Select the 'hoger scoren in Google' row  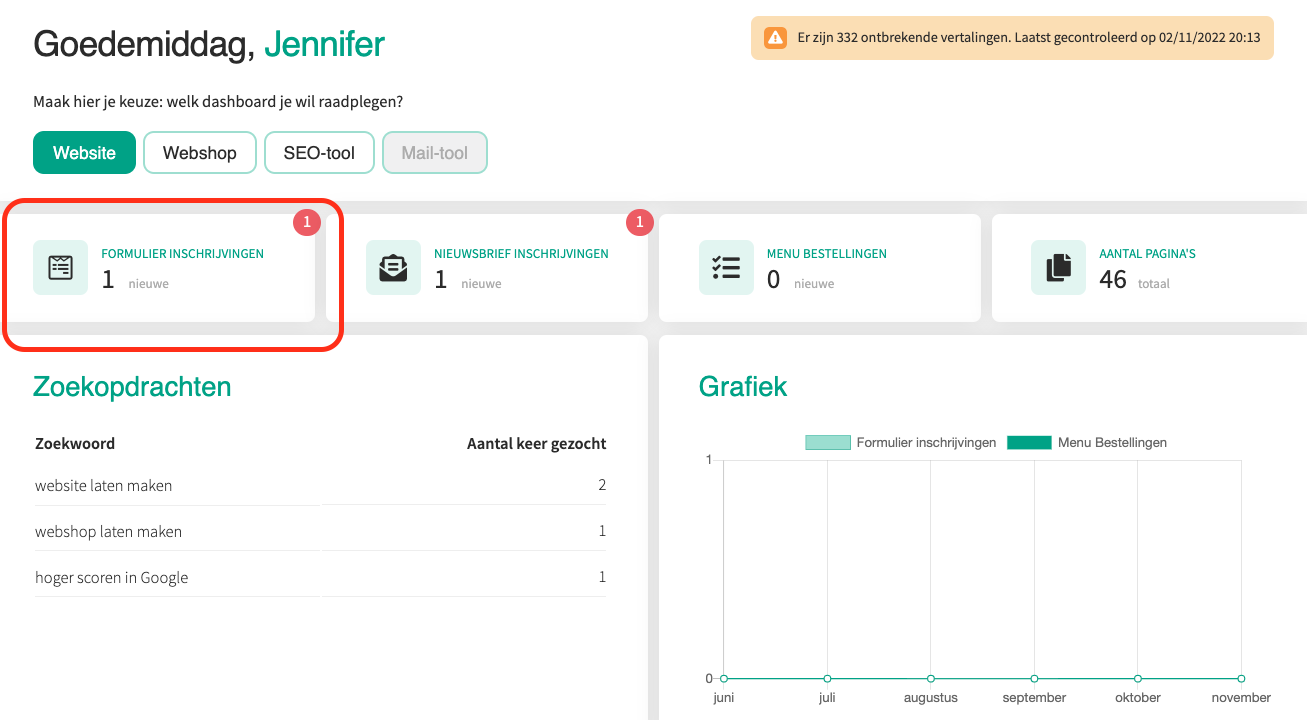(320, 578)
